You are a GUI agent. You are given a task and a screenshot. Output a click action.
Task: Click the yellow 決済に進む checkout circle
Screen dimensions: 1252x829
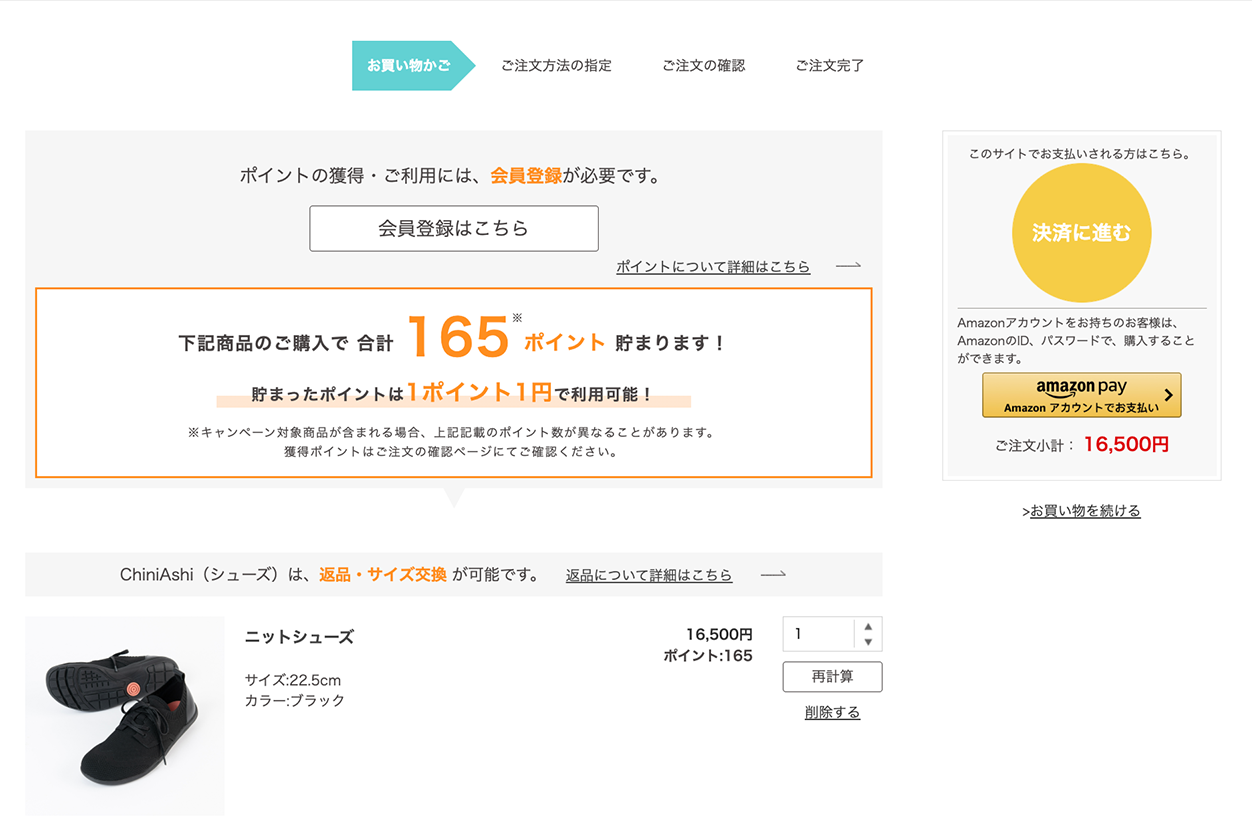coord(1081,233)
